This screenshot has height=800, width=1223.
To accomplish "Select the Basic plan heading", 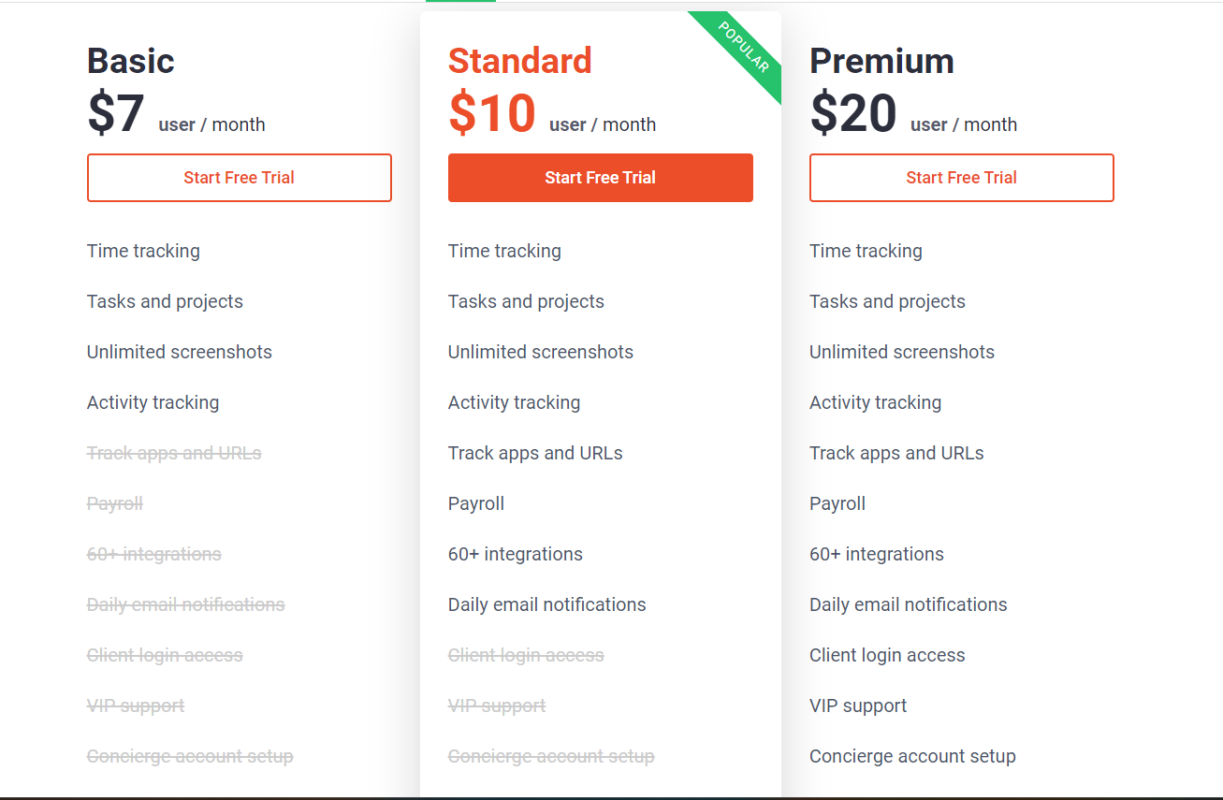I will coord(131,61).
